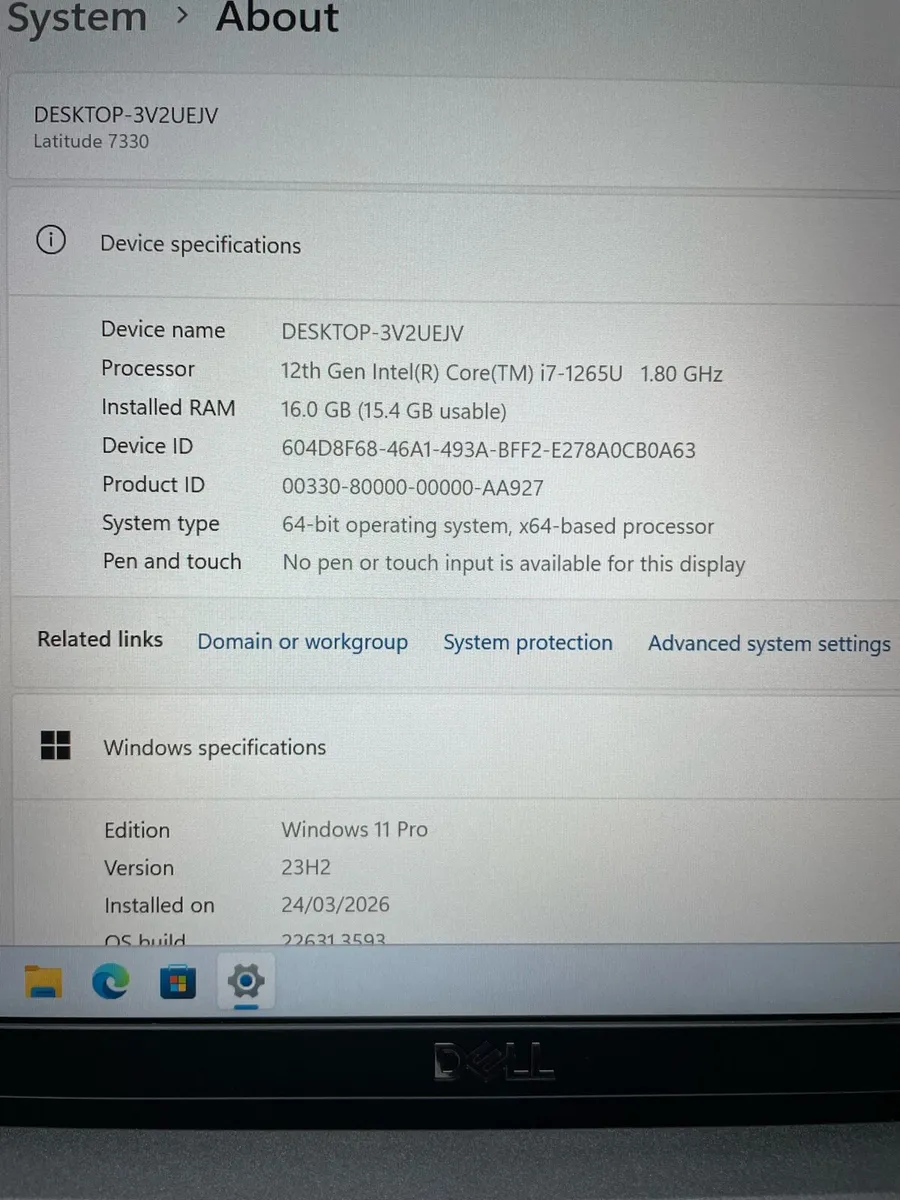Select the Device ID value to copy it

(488, 450)
